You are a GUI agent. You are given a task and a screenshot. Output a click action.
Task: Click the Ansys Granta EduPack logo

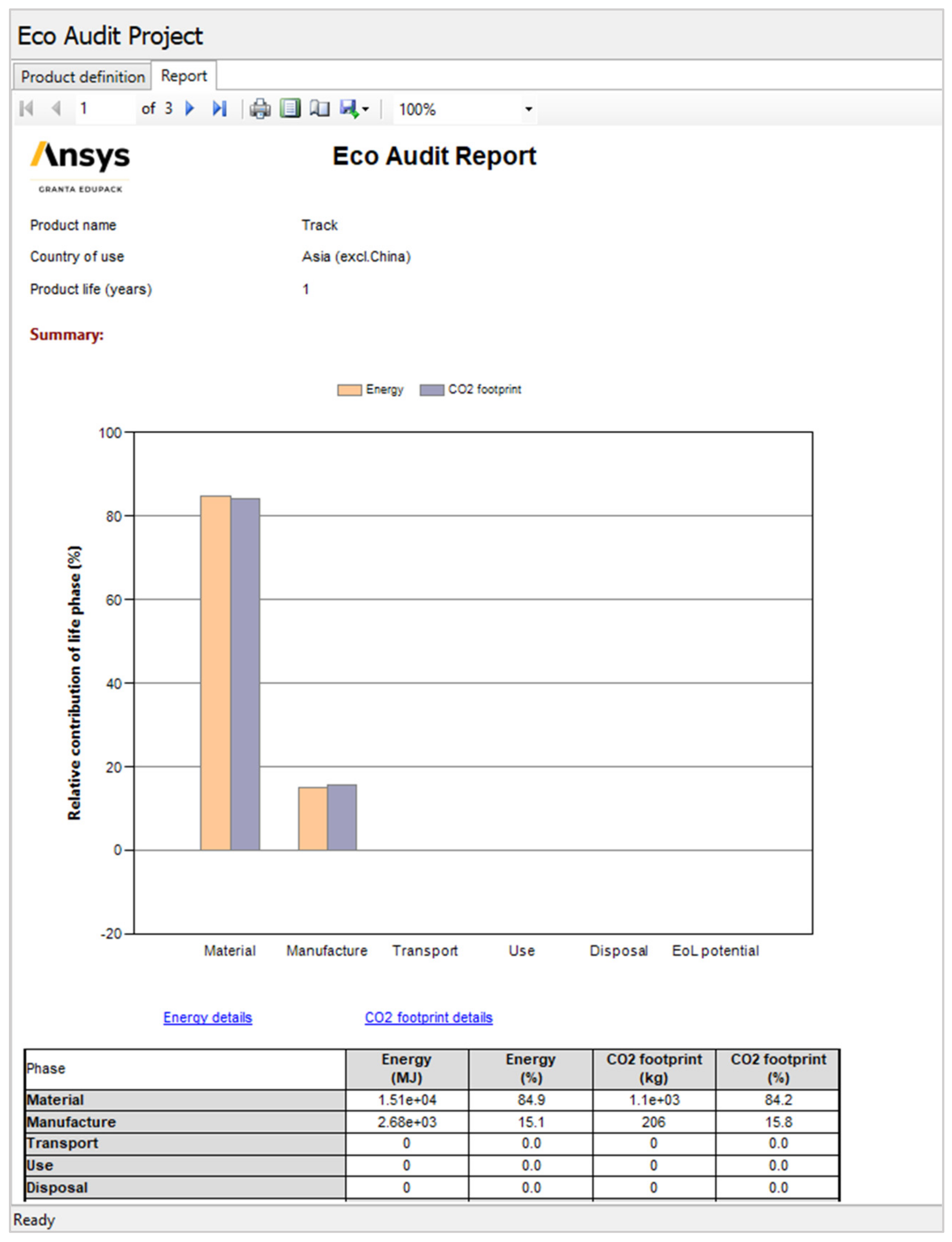click(80, 167)
